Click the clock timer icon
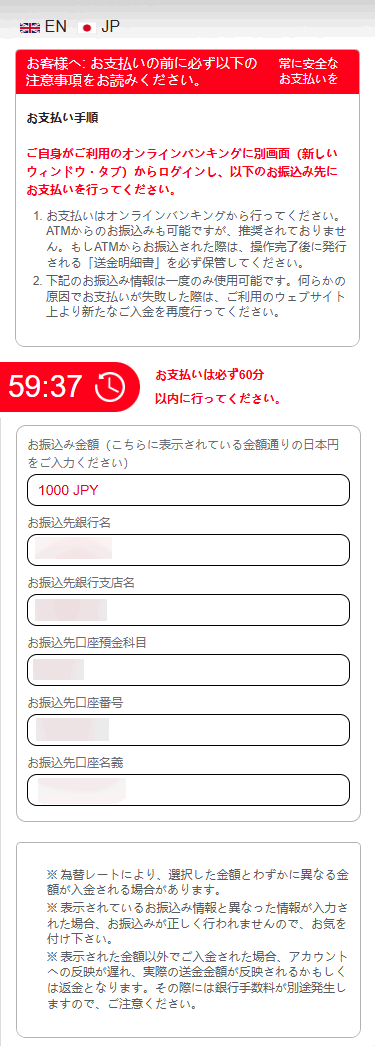 coord(110,388)
